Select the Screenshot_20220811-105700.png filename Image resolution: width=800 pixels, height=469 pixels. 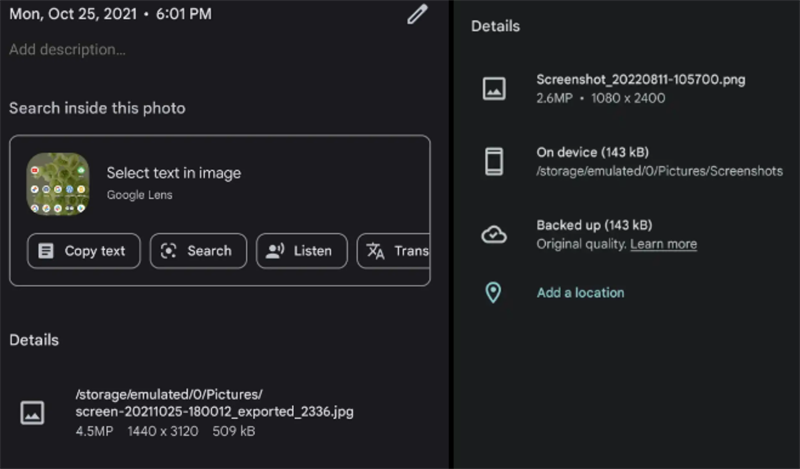(640, 80)
